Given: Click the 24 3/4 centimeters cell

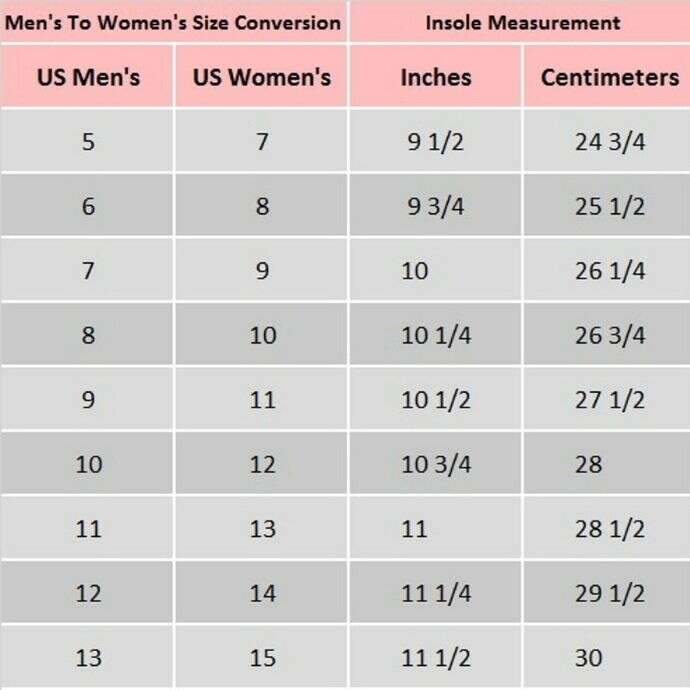Looking at the screenshot, I should click(609, 141).
